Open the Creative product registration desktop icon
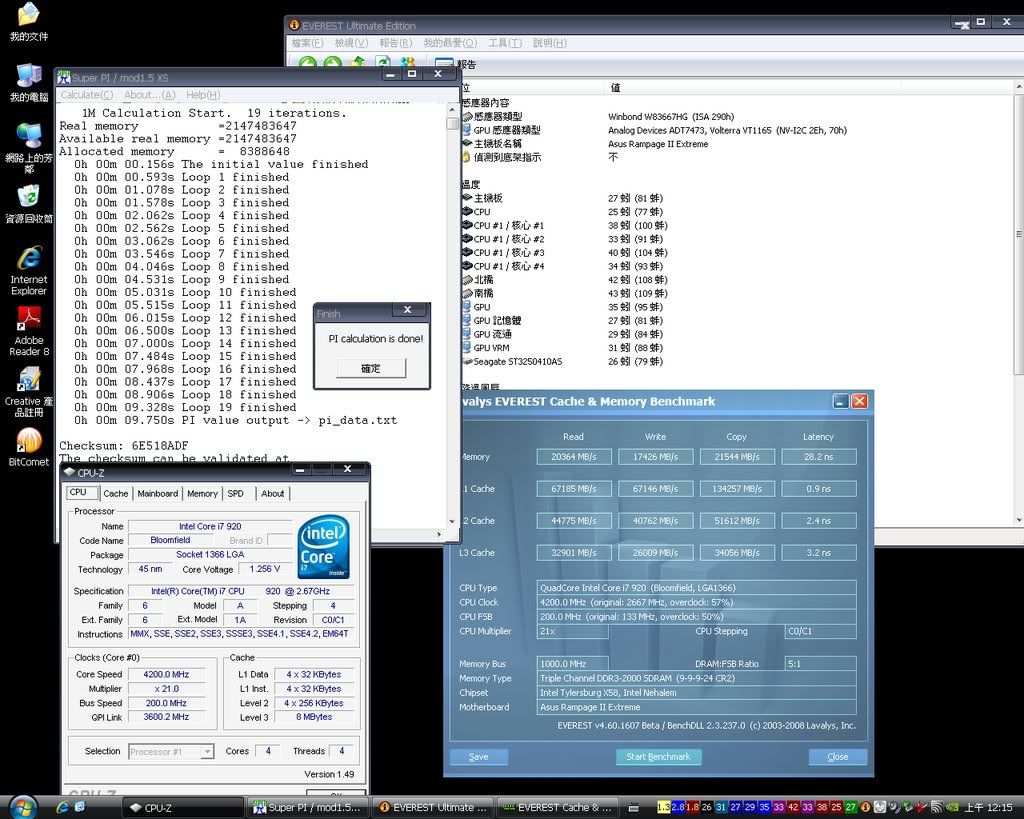This screenshot has width=1024, height=819. click(x=29, y=392)
